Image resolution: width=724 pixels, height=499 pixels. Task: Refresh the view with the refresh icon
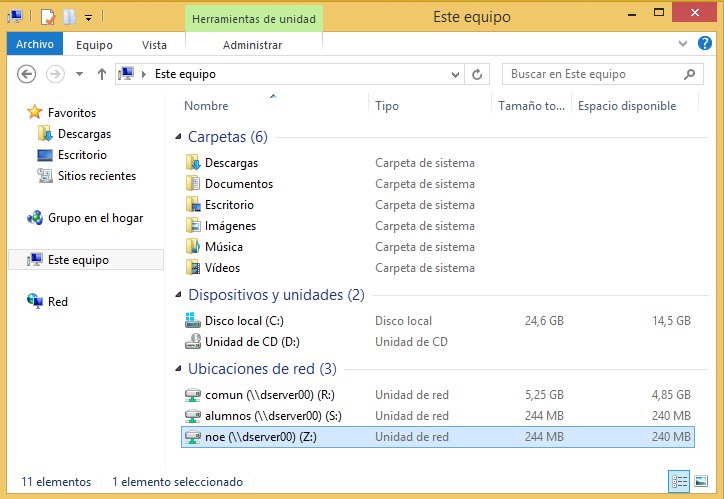pos(477,74)
